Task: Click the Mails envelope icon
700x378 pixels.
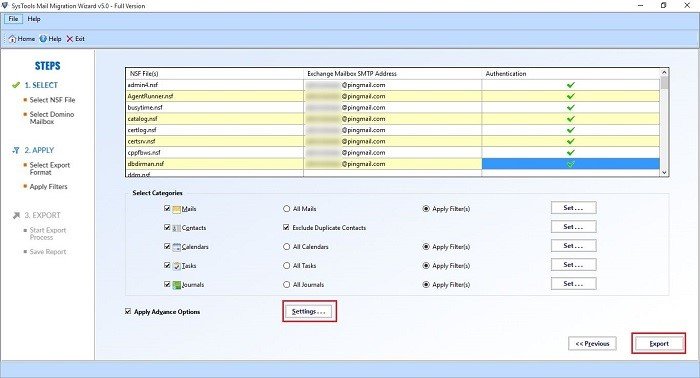Action: 177,209
